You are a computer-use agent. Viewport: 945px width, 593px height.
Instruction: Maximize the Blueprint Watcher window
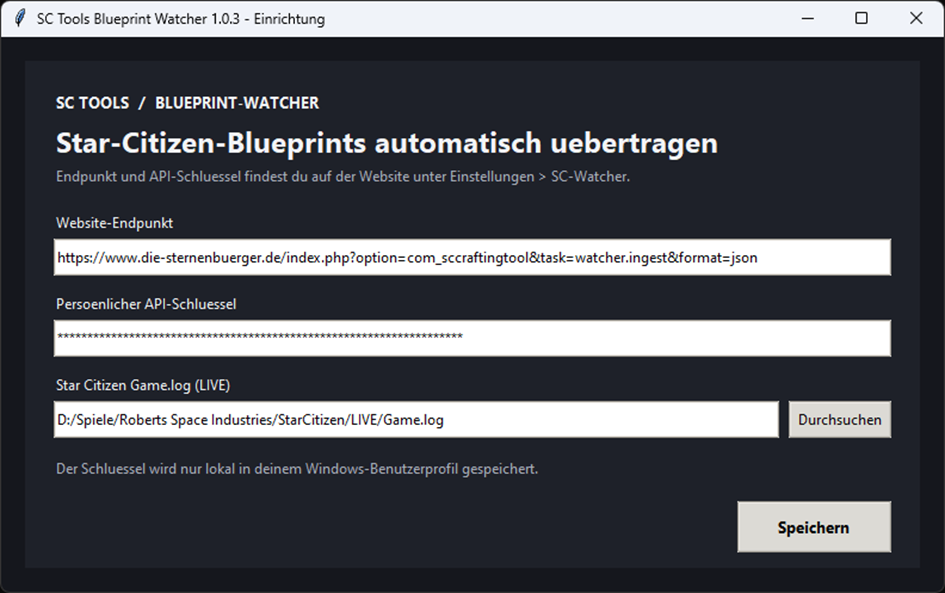862,19
